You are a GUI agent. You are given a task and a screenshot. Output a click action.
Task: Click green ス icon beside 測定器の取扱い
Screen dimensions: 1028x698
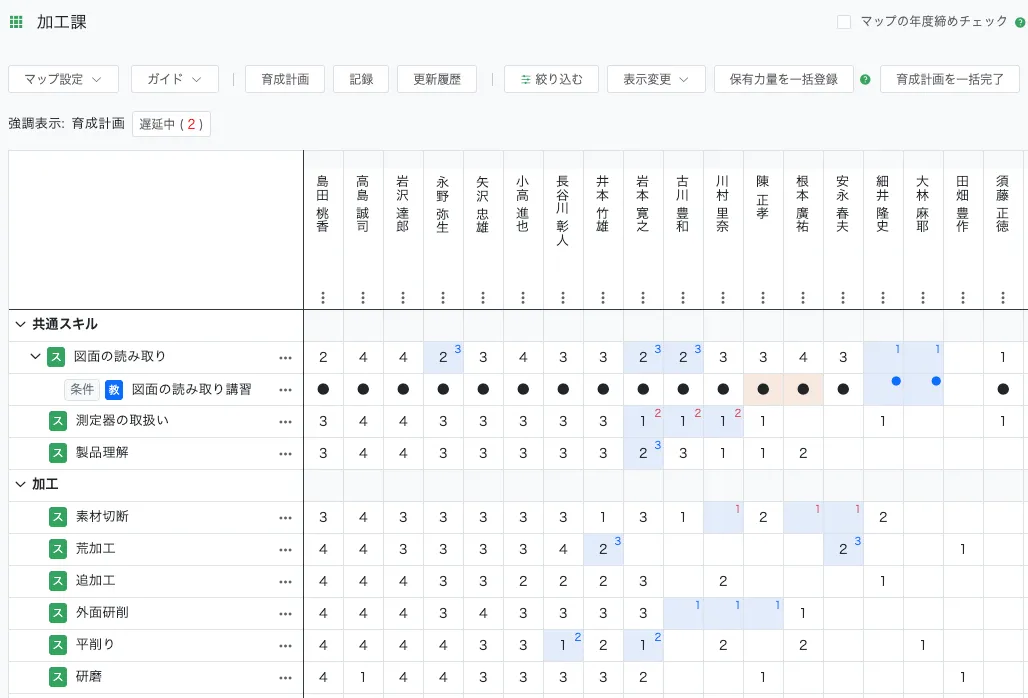point(58,421)
